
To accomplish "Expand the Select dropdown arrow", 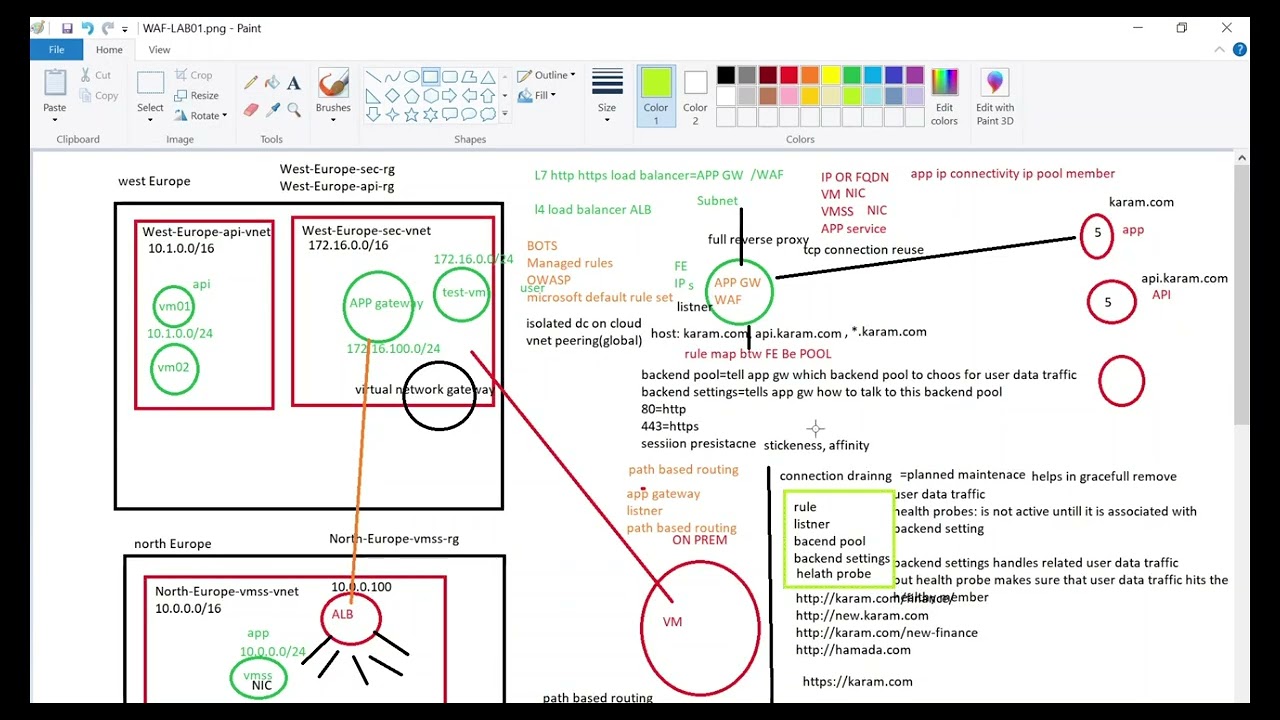I will point(150,120).
